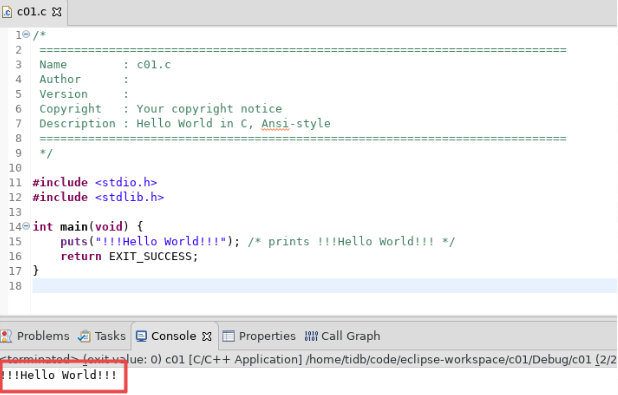
Task: Click the Tasks view icon
Action: (84, 336)
